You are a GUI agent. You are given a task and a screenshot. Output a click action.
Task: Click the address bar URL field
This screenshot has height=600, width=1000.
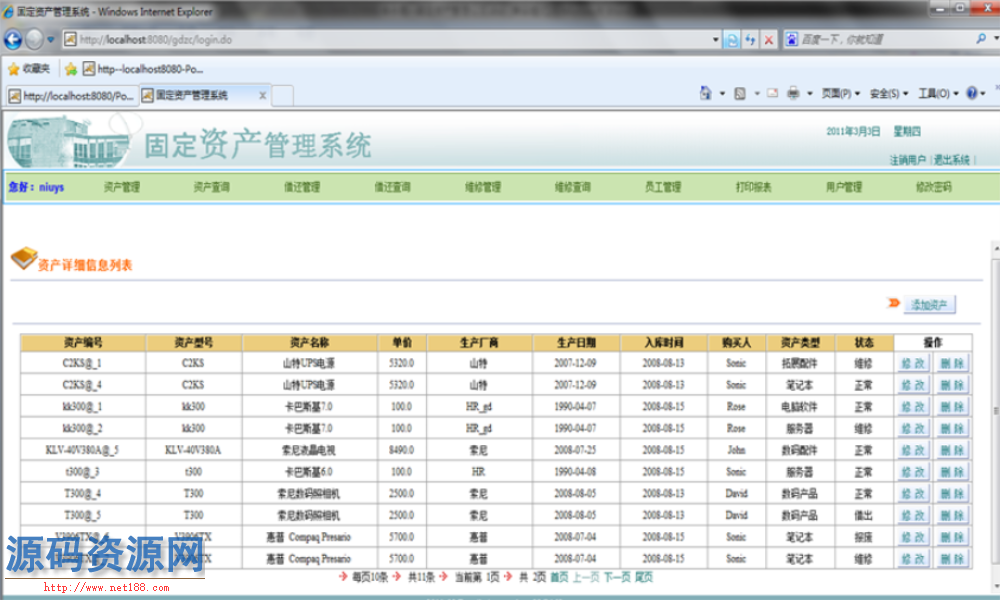coord(386,40)
